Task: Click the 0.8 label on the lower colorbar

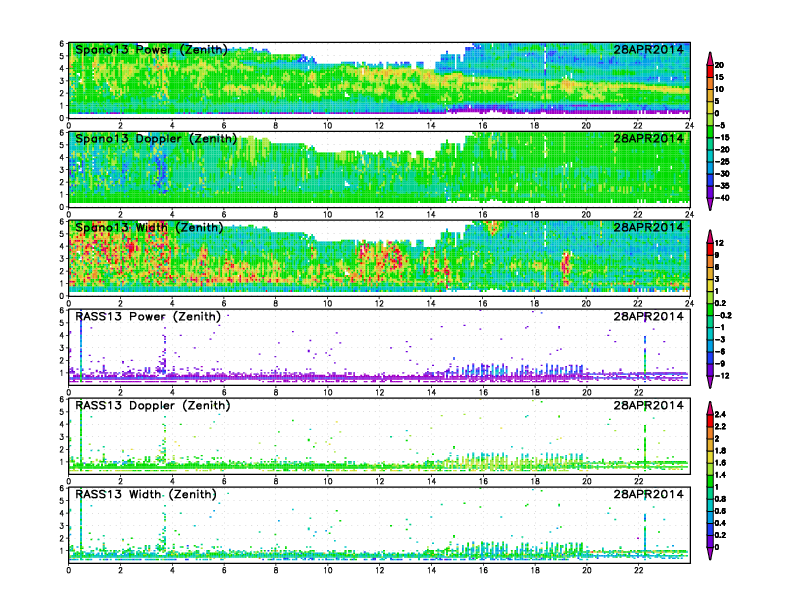Action: click(x=720, y=499)
